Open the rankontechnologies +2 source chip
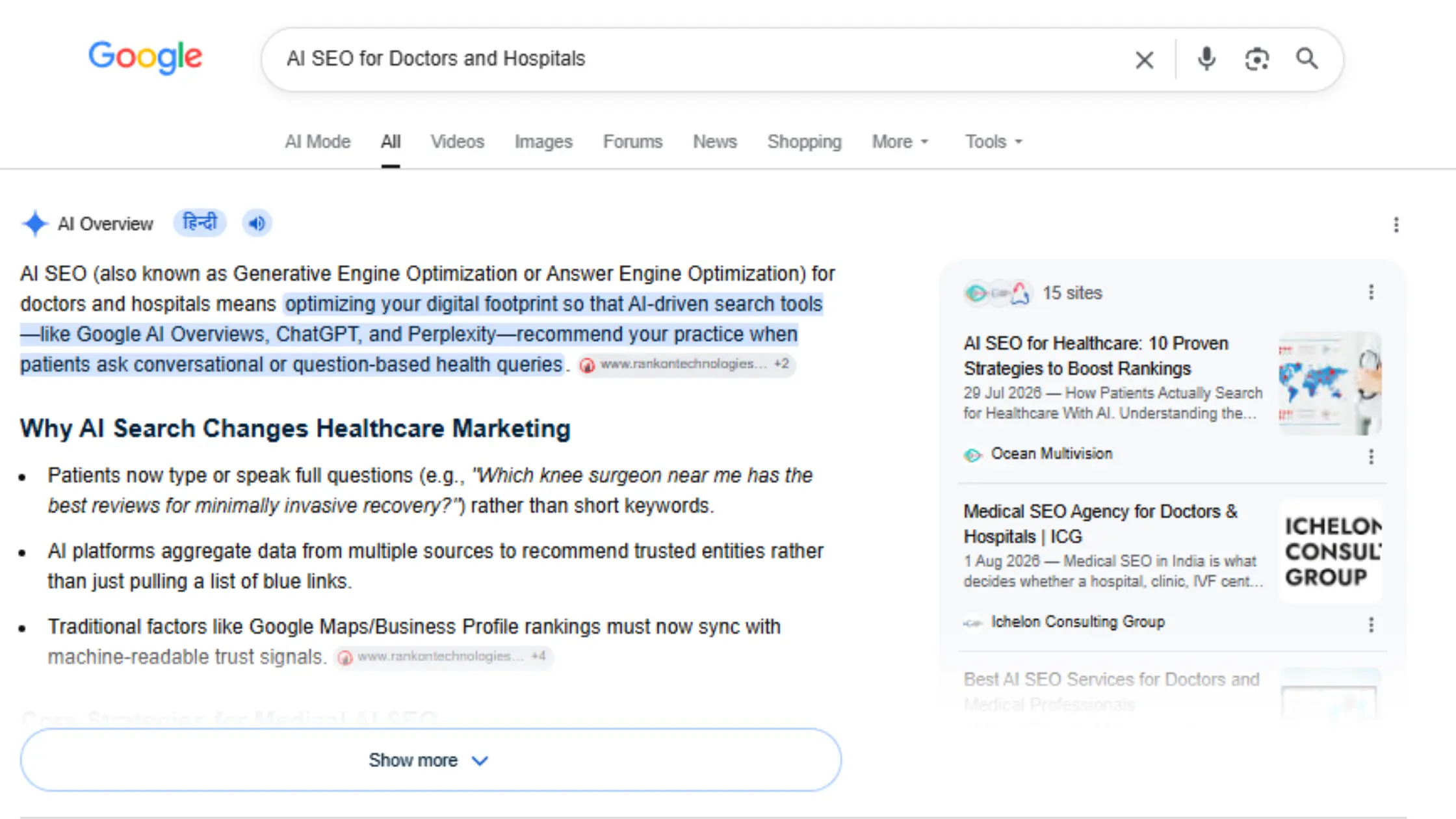Image resolution: width=1456 pixels, height=819 pixels. coord(686,365)
